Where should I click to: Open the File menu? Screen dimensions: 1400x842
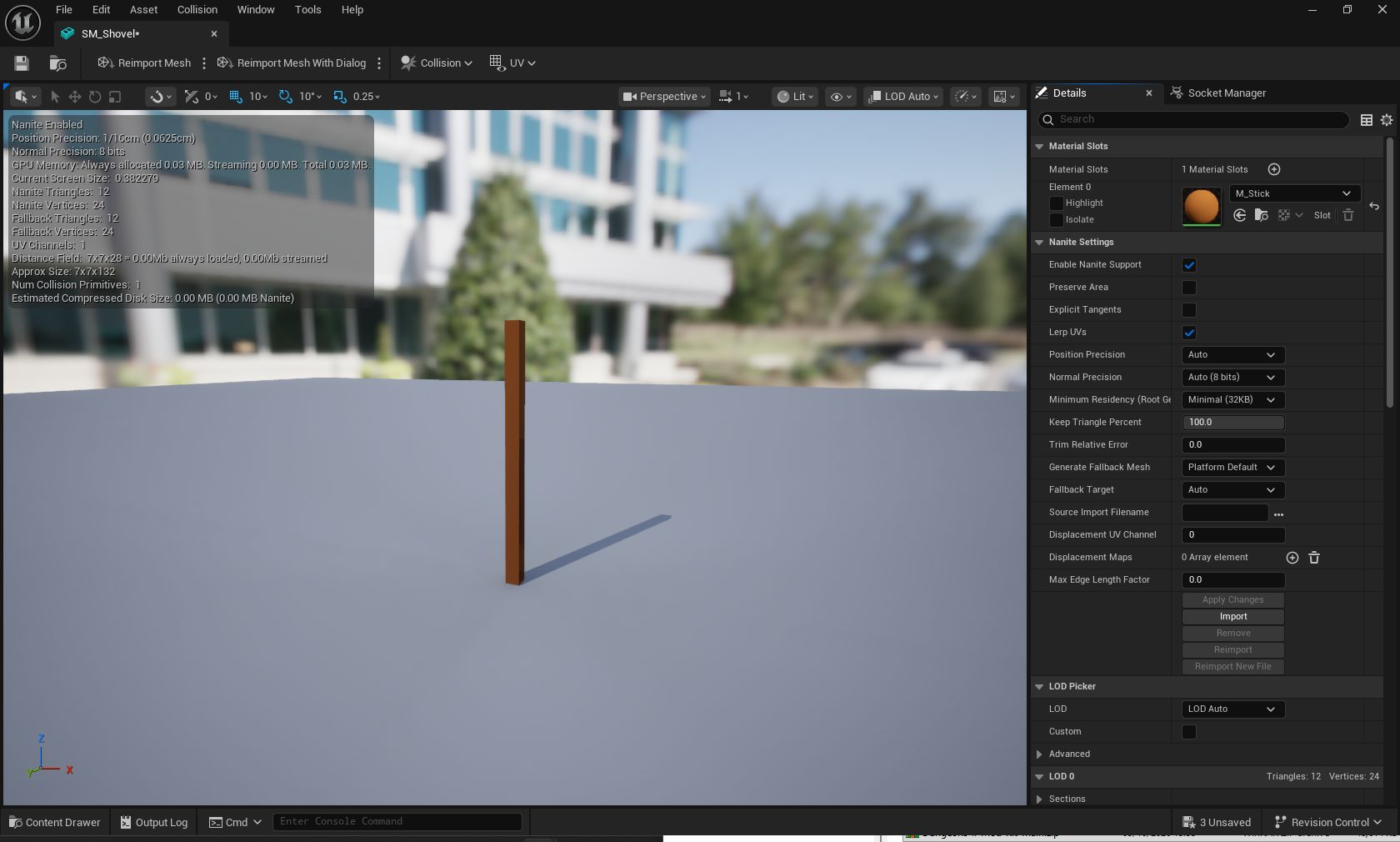point(63,10)
